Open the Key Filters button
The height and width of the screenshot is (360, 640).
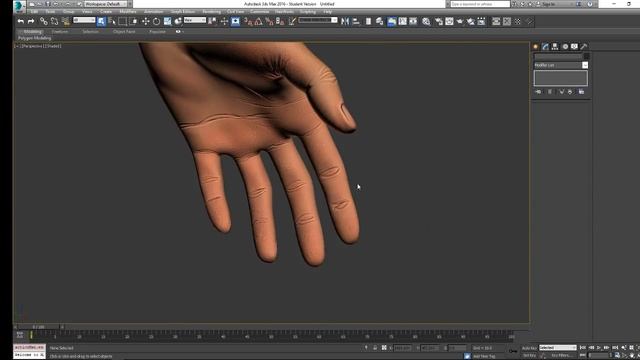562,356
